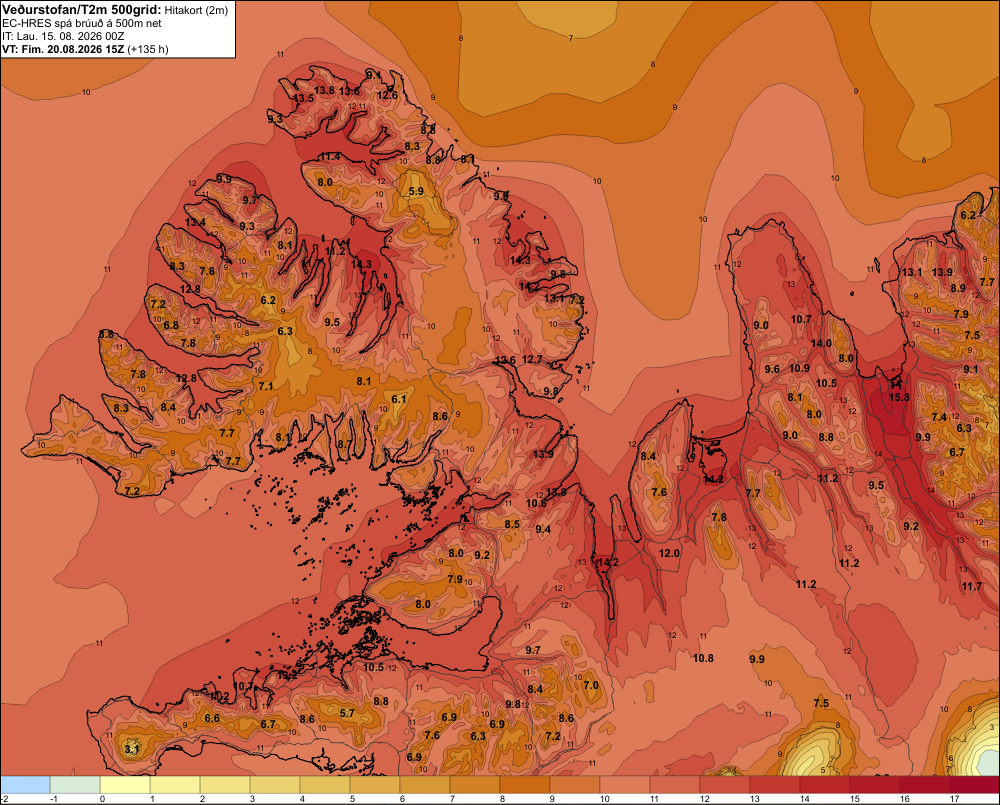Image resolution: width=1000 pixels, height=805 pixels.
Task: Click the 7.4 temperature value
Action: click(939, 417)
